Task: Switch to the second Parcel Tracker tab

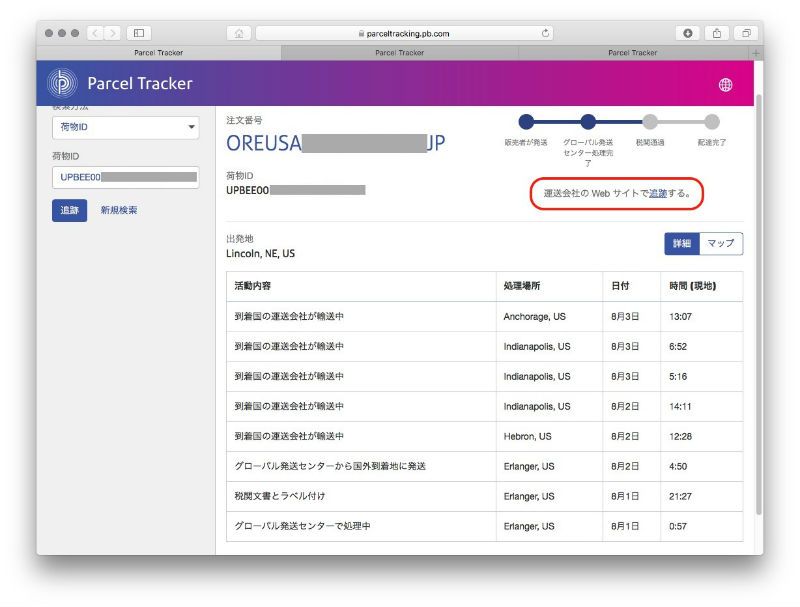Action: 399,53
